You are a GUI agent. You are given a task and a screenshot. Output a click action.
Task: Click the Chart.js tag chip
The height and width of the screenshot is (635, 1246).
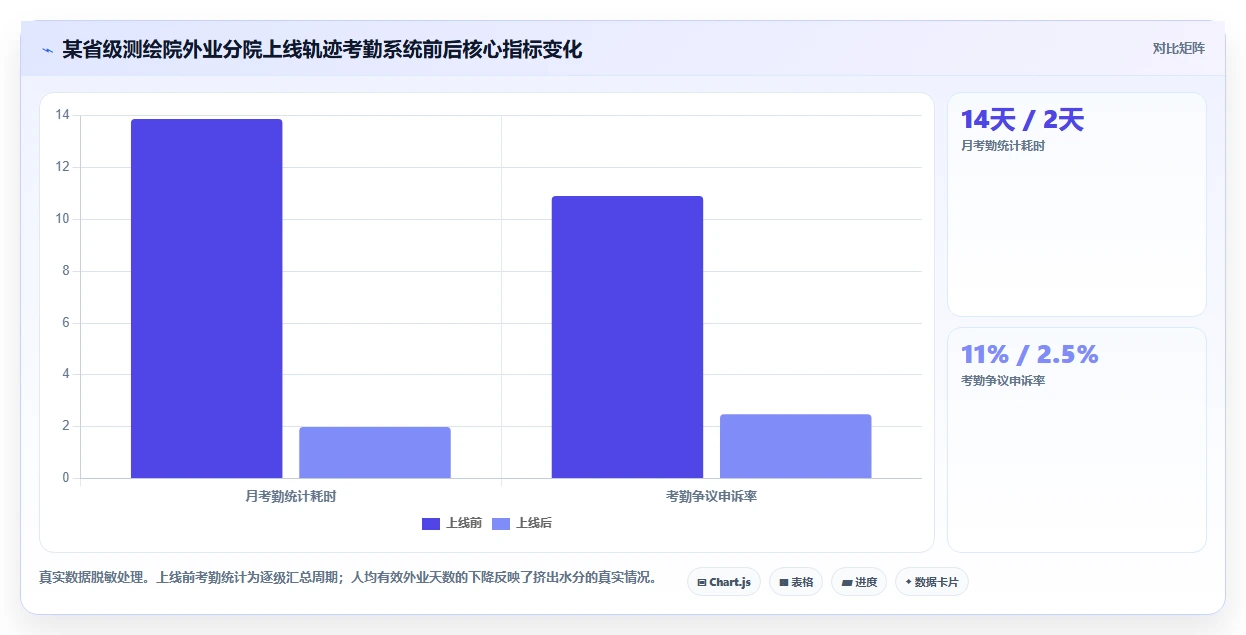[x=724, y=582]
